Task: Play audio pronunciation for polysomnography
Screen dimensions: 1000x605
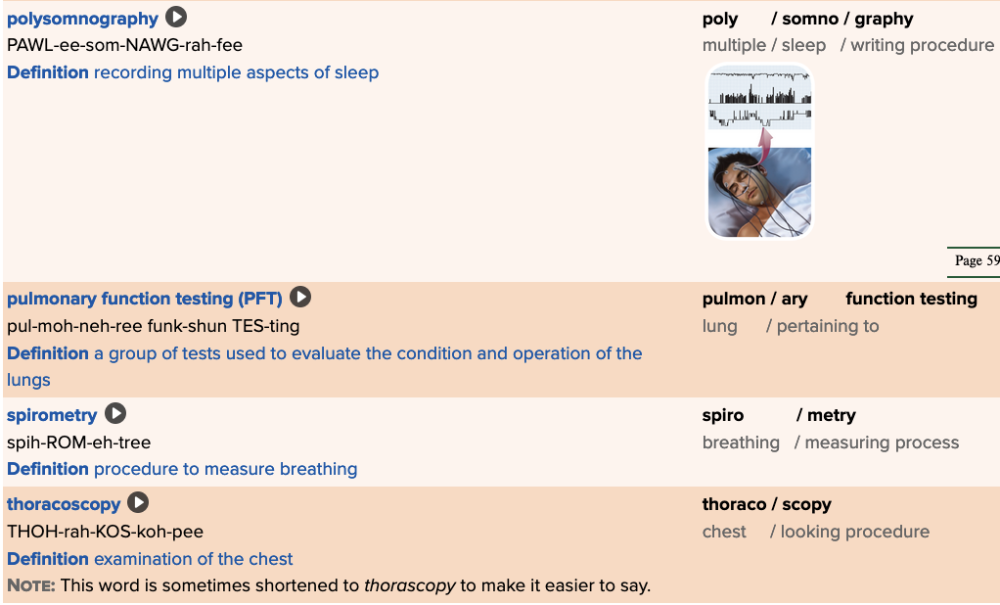Action: pyautogui.click(x=176, y=17)
